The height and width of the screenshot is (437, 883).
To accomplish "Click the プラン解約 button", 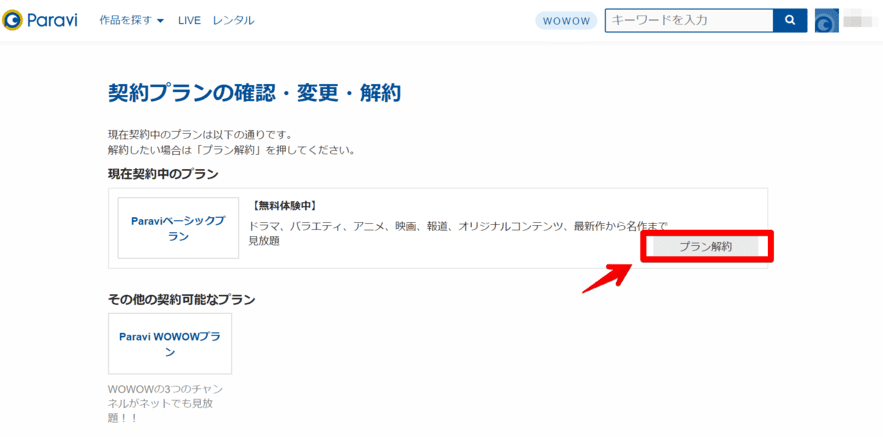I will coord(706,246).
